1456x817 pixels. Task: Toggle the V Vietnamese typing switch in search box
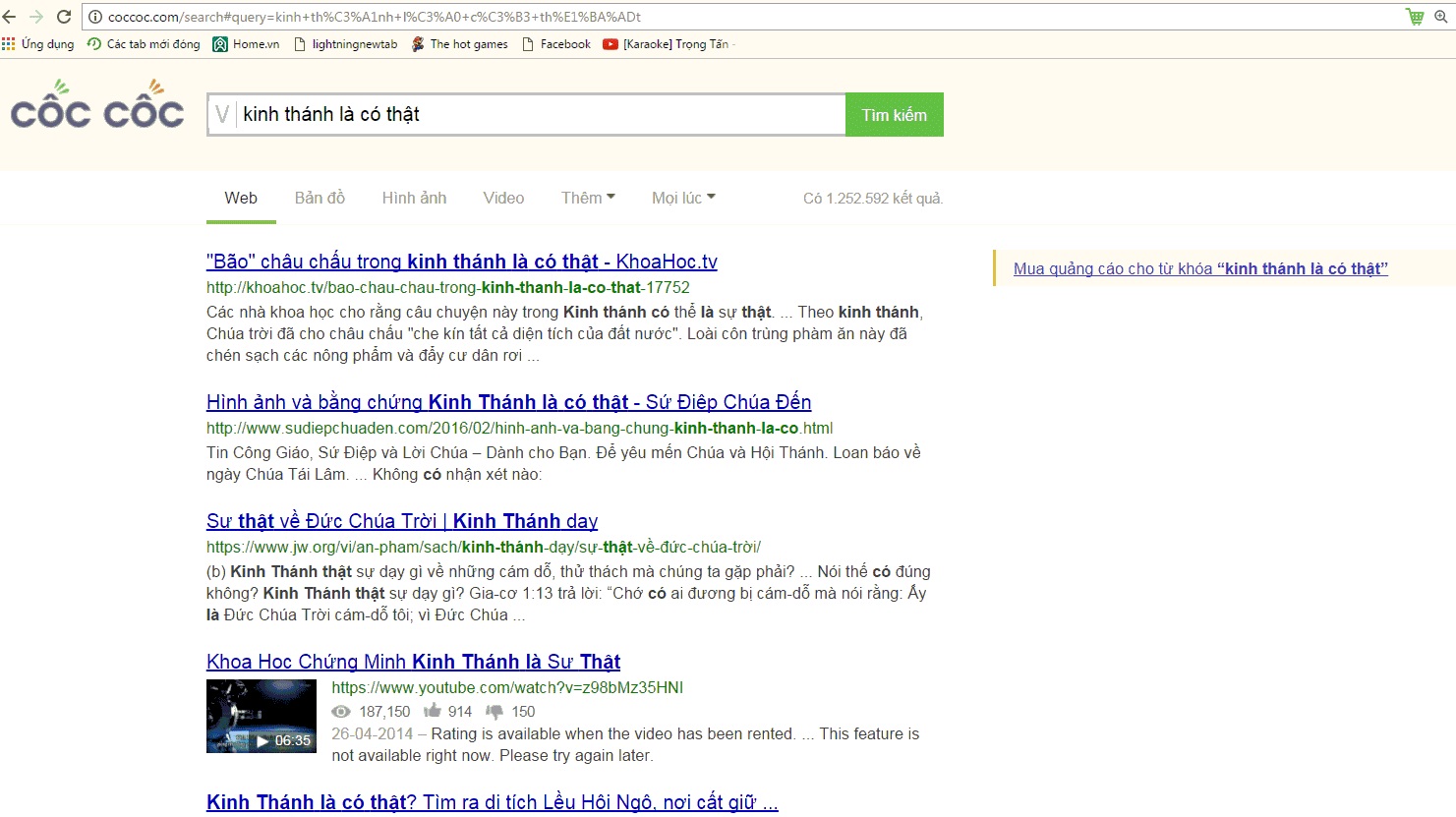click(x=222, y=115)
